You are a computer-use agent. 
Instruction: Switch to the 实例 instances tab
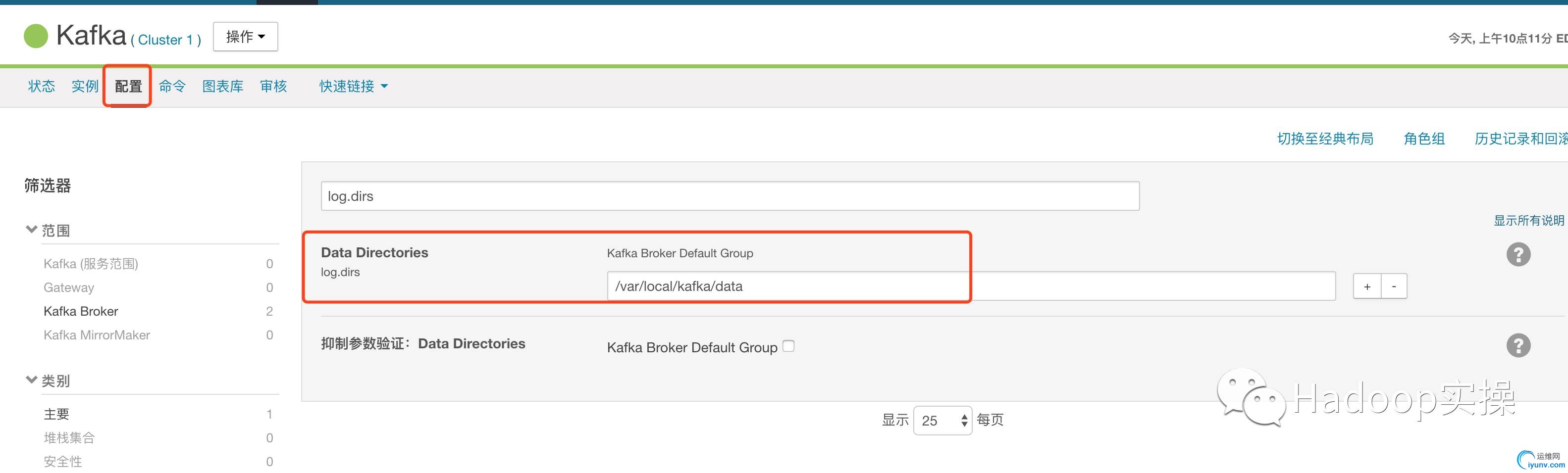click(85, 86)
